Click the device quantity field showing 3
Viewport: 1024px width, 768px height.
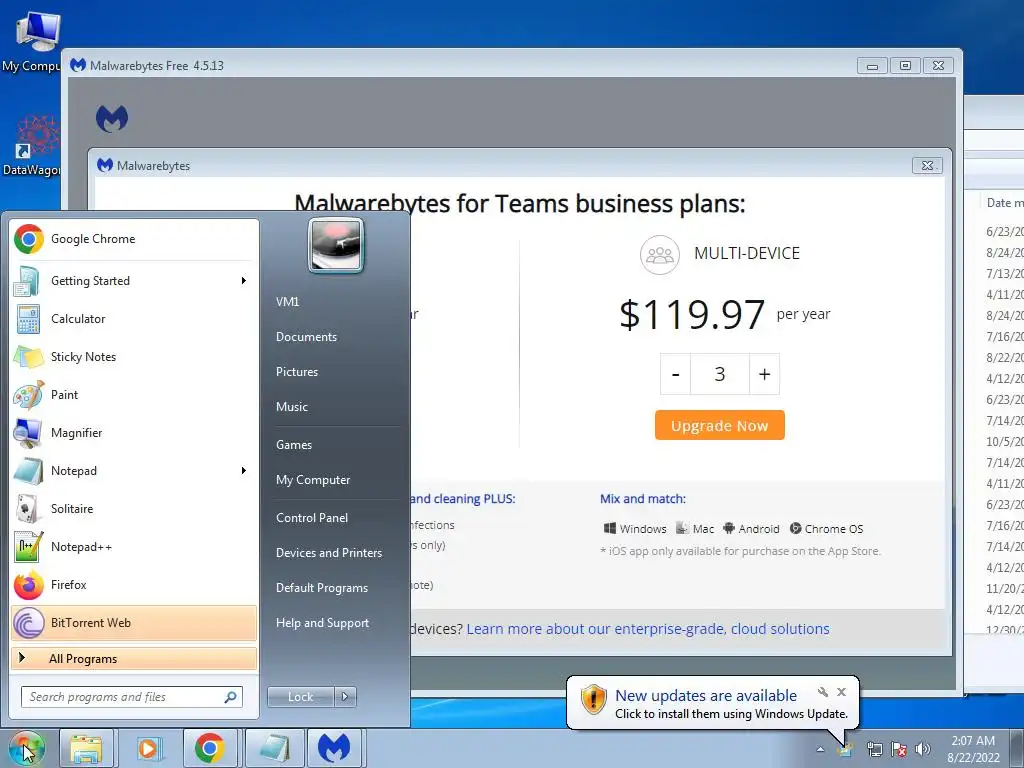click(720, 374)
